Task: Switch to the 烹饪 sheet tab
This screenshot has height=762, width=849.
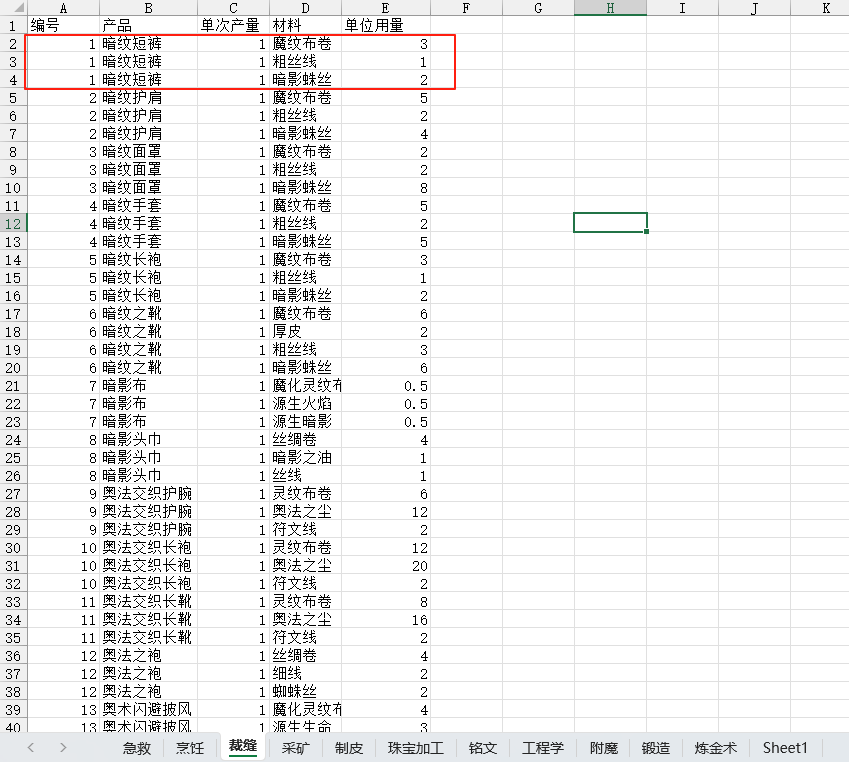Action: tap(190, 748)
